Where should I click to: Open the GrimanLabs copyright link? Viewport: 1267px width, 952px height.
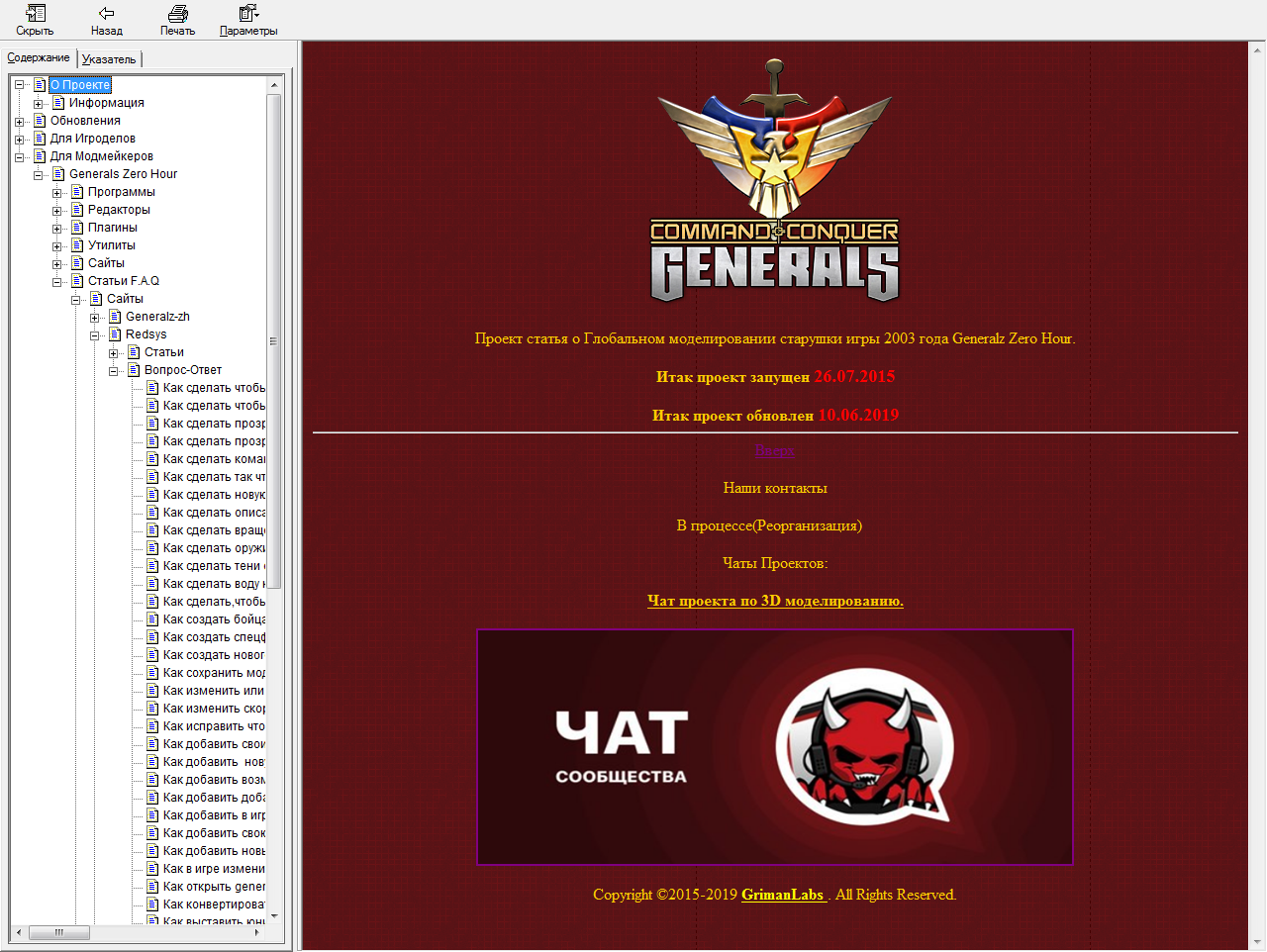point(784,895)
